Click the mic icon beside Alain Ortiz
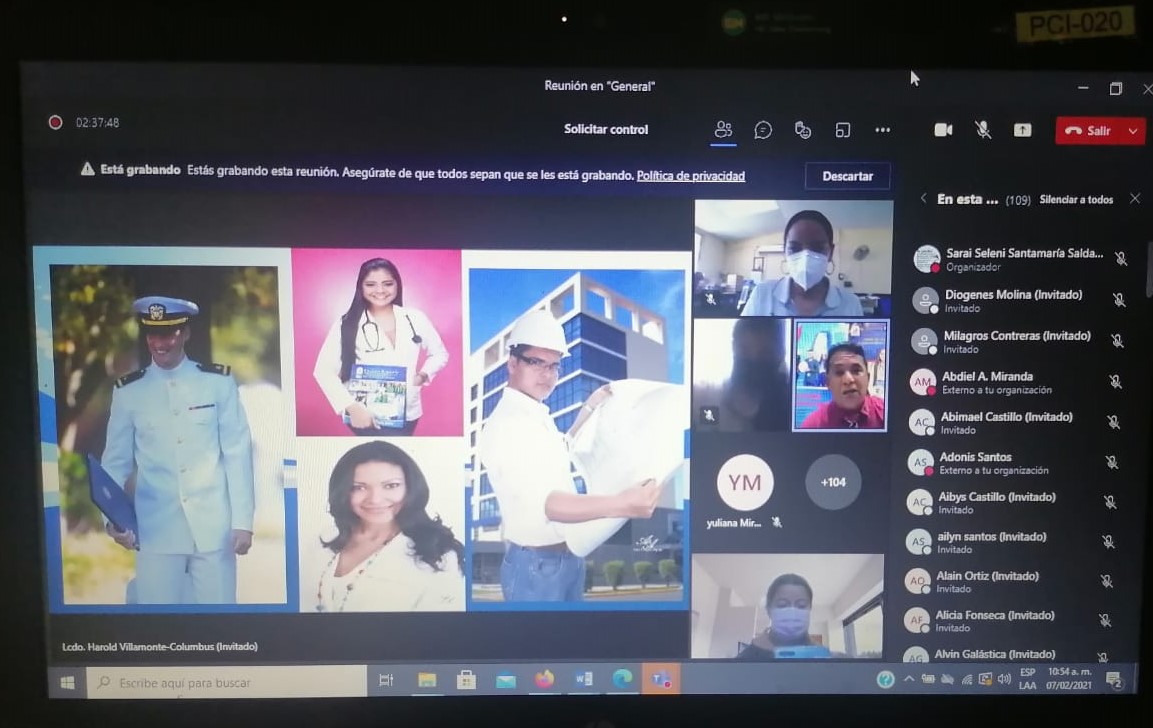The height and width of the screenshot is (728, 1153). 1106,581
